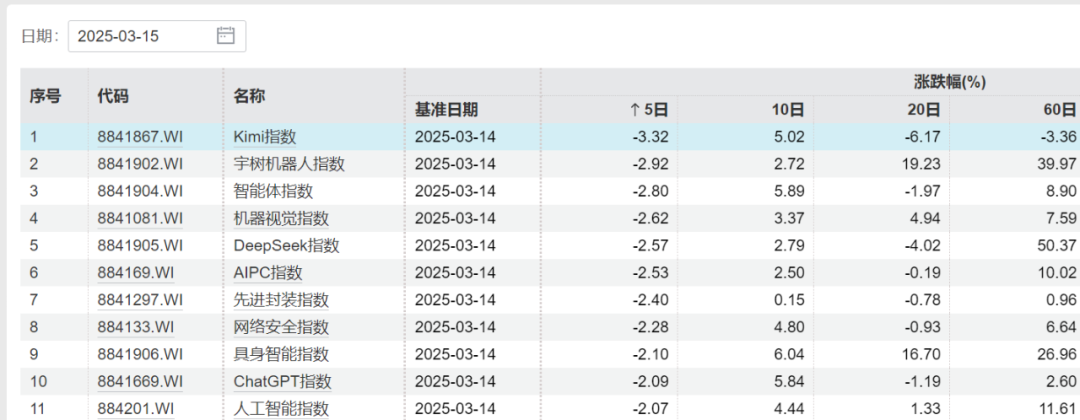This screenshot has height=420, width=1080.
Task: Open code link 884201.WI
Action: pyautogui.click(x=136, y=409)
